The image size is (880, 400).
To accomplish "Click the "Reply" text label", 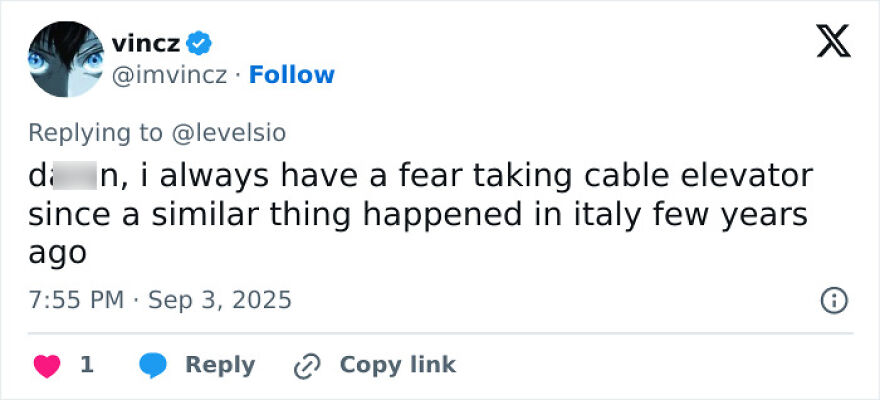I will coord(220,365).
